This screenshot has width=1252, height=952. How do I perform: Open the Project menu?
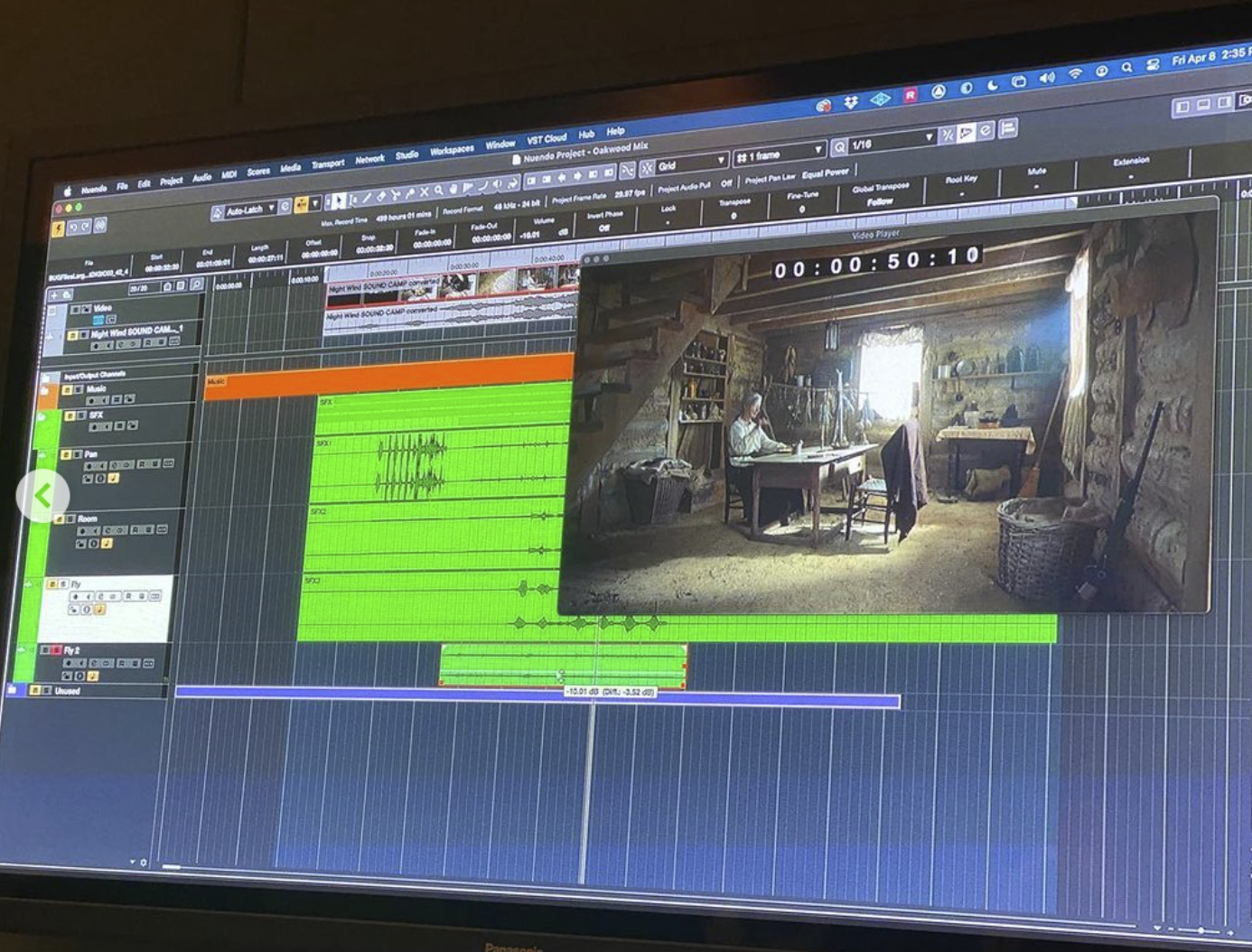[x=172, y=181]
